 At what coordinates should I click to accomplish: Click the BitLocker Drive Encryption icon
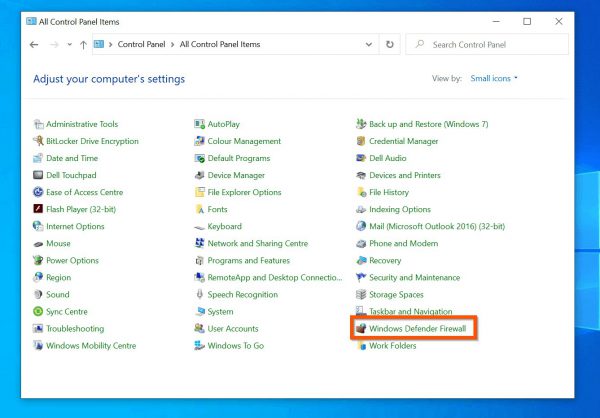point(38,142)
